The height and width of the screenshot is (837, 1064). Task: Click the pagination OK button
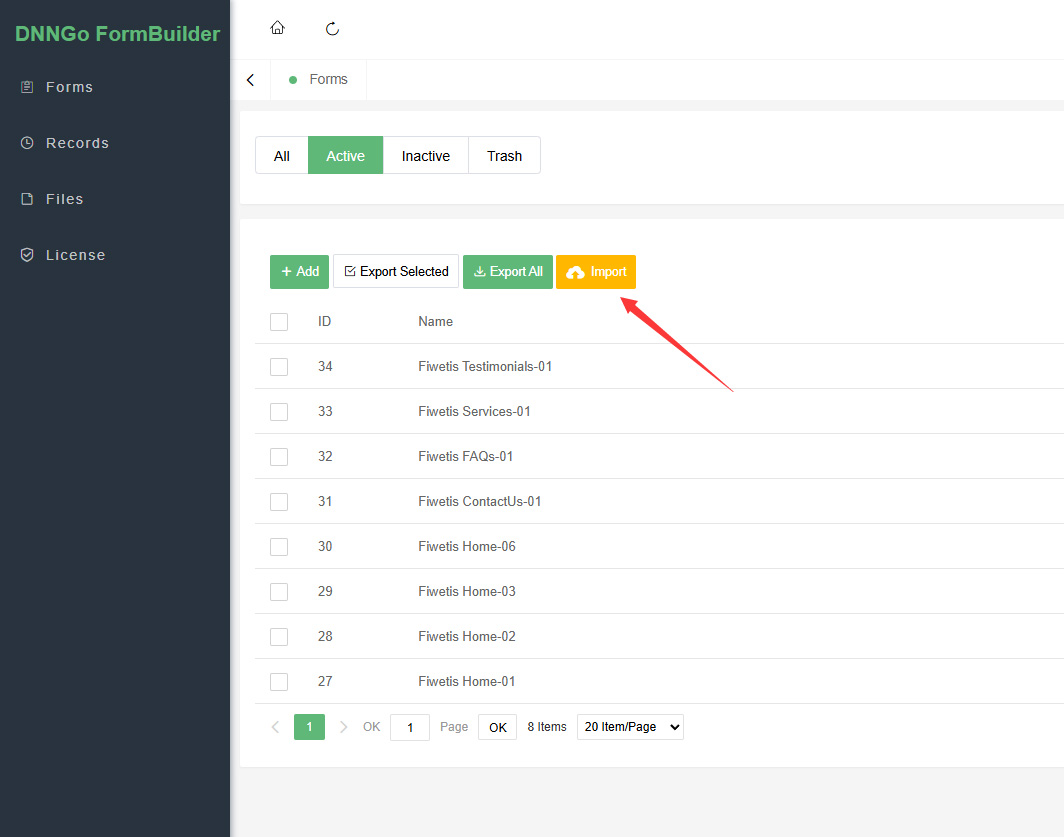[497, 728]
